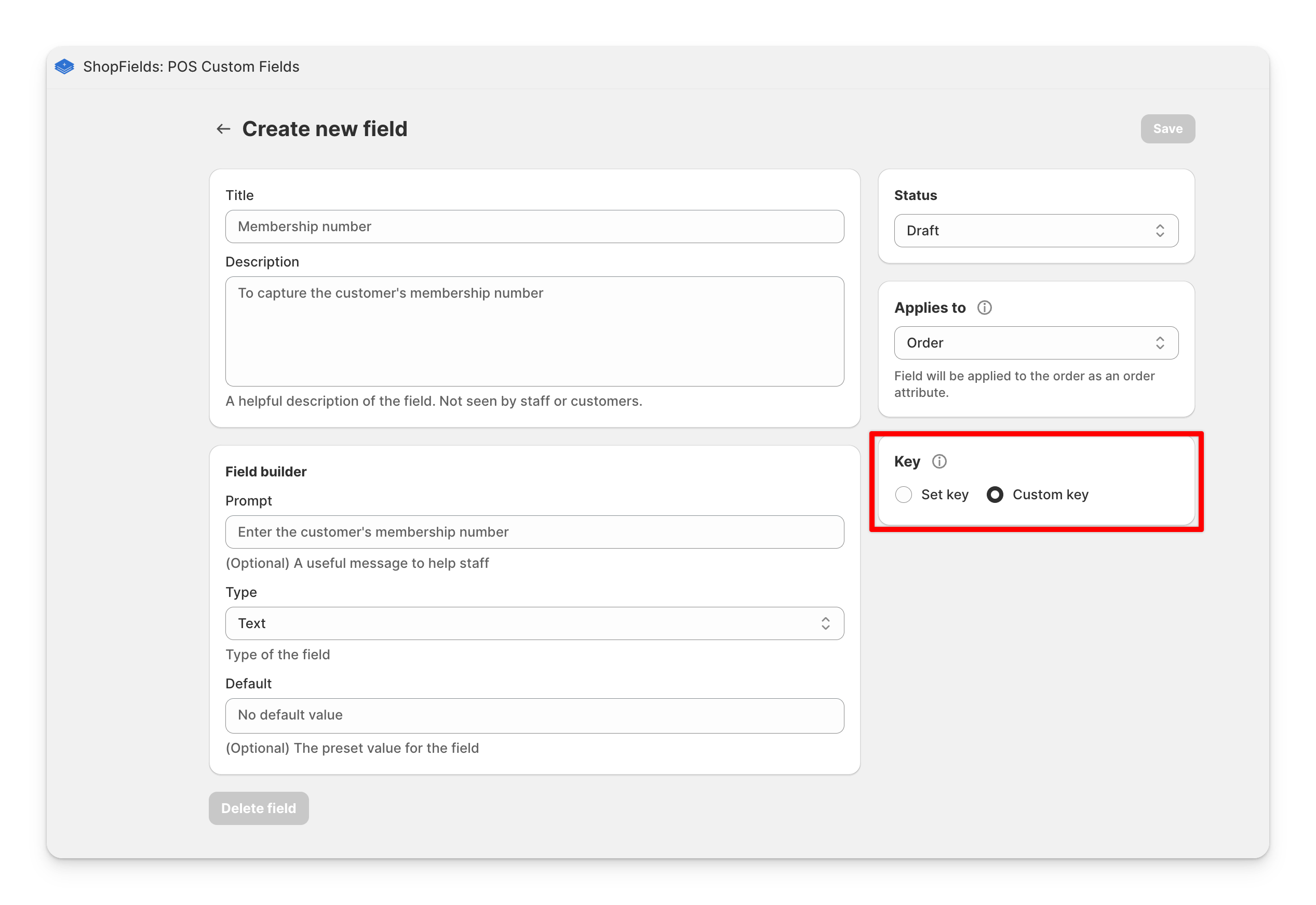The image size is (1316, 905).
Task: Click the ShopFields POS Custom Fields icon
Action: pyautogui.click(x=64, y=67)
